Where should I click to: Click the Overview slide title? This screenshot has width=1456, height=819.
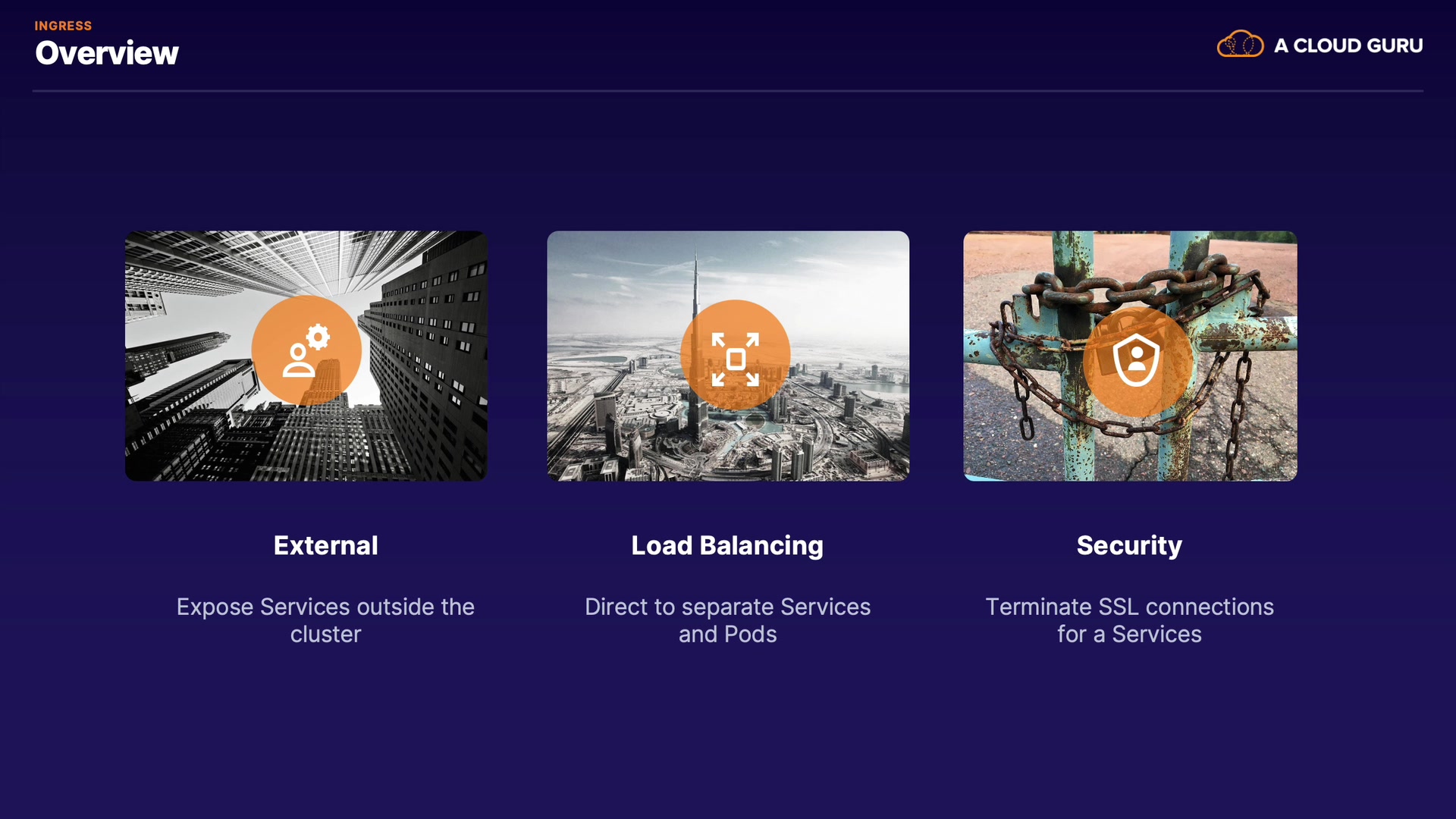coord(107,53)
